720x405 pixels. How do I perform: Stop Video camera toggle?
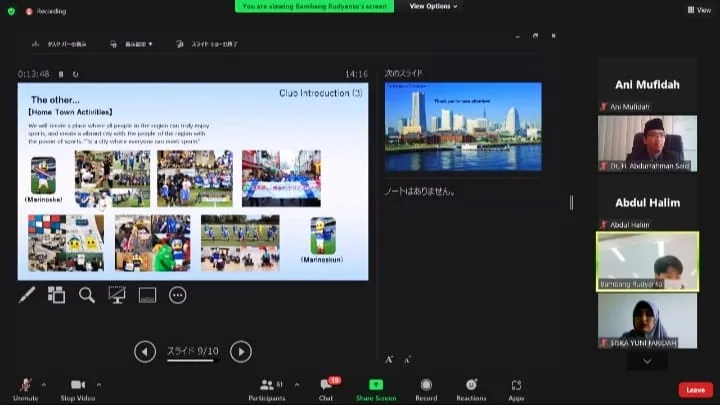pyautogui.click(x=78, y=389)
